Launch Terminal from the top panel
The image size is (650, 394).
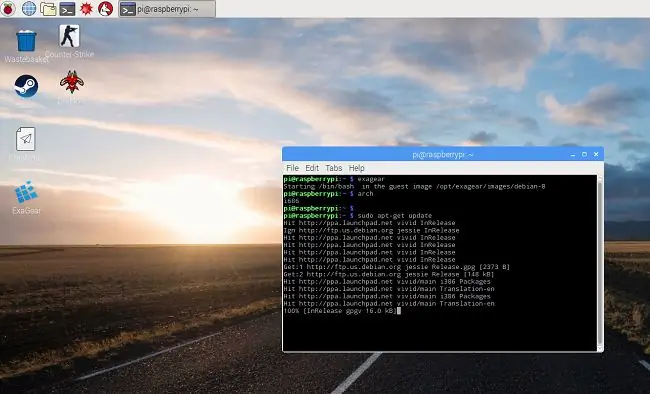click(67, 8)
